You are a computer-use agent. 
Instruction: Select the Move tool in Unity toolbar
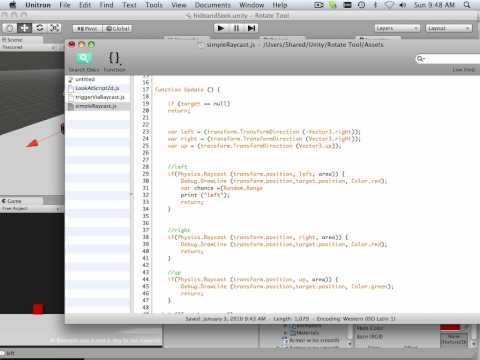click(x=24, y=28)
